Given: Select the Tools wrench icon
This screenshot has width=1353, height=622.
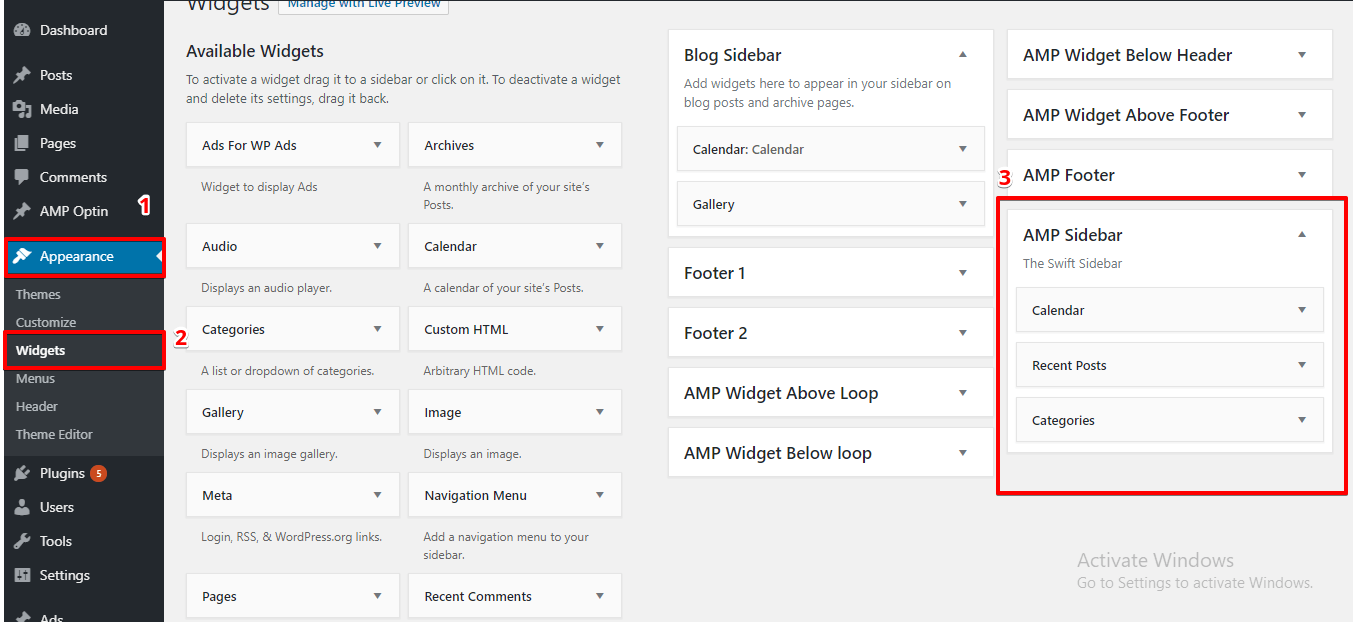Looking at the screenshot, I should (24, 540).
